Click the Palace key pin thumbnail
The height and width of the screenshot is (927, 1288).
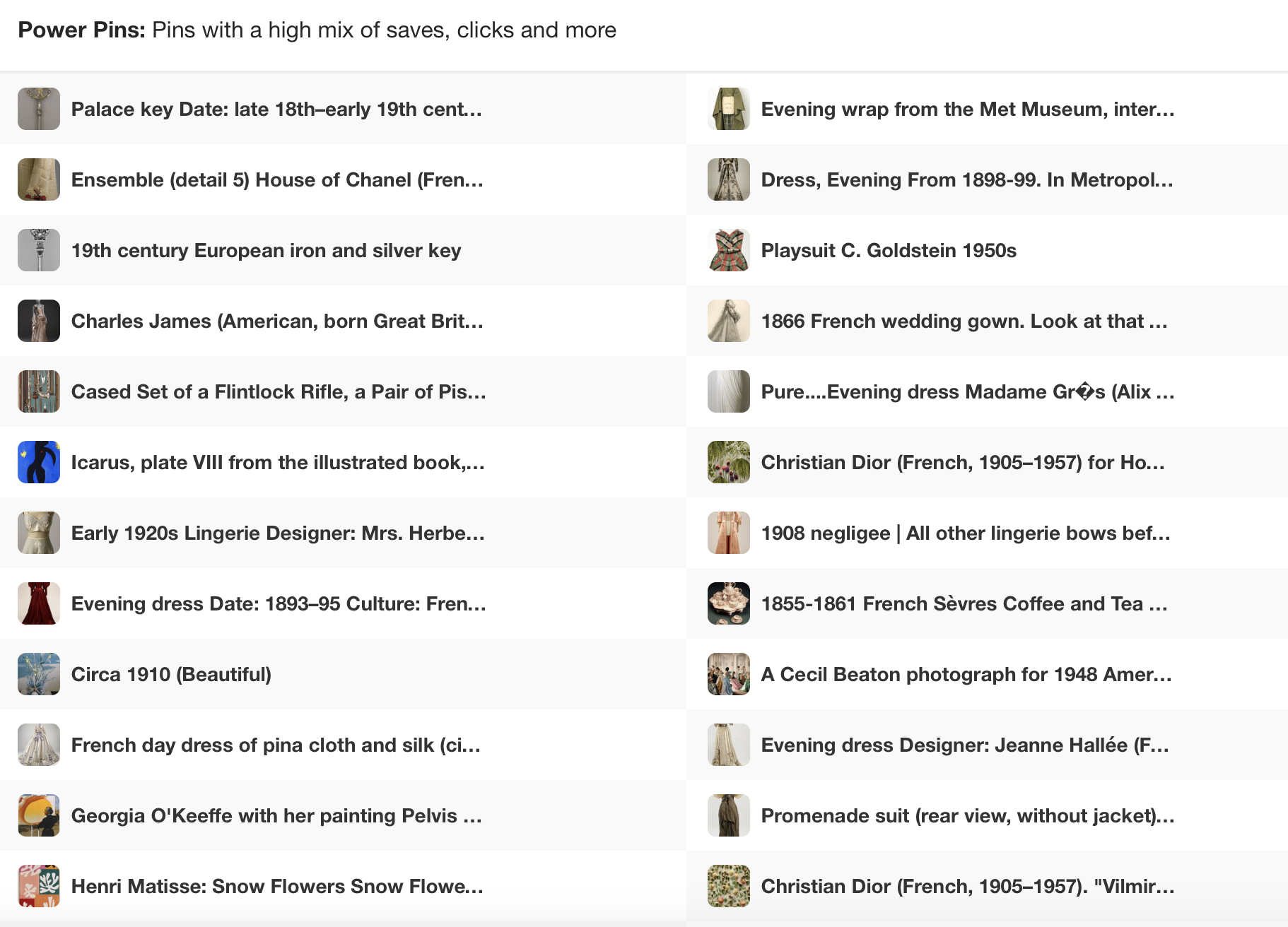click(x=39, y=109)
